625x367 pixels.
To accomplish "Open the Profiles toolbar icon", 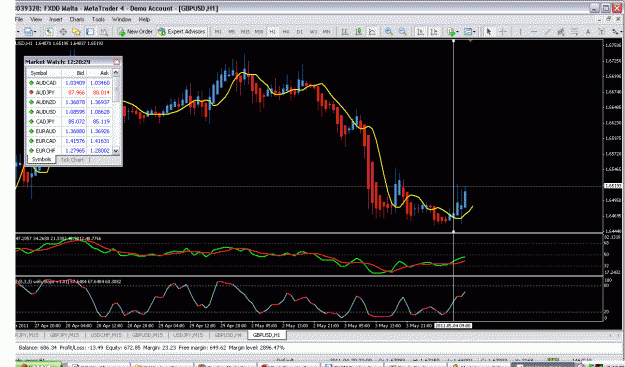I will (x=28, y=31).
